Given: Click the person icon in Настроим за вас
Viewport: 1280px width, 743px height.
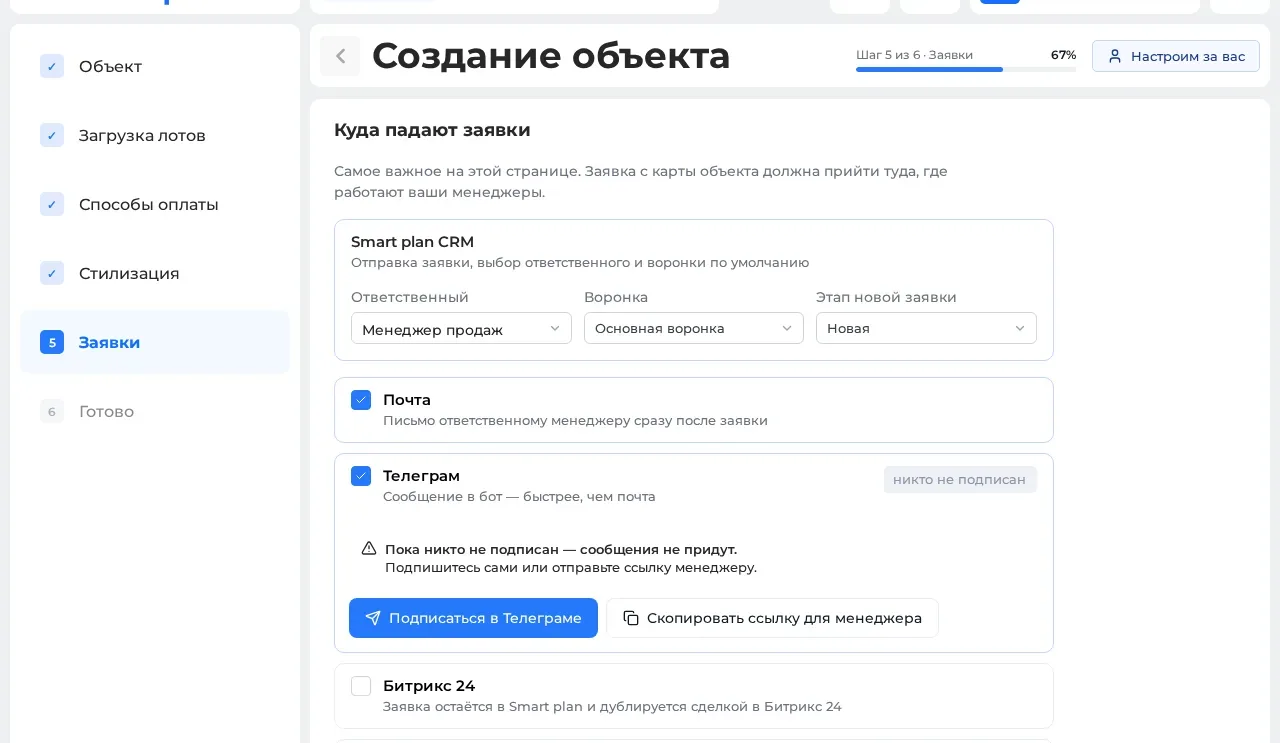Looking at the screenshot, I should (1115, 56).
